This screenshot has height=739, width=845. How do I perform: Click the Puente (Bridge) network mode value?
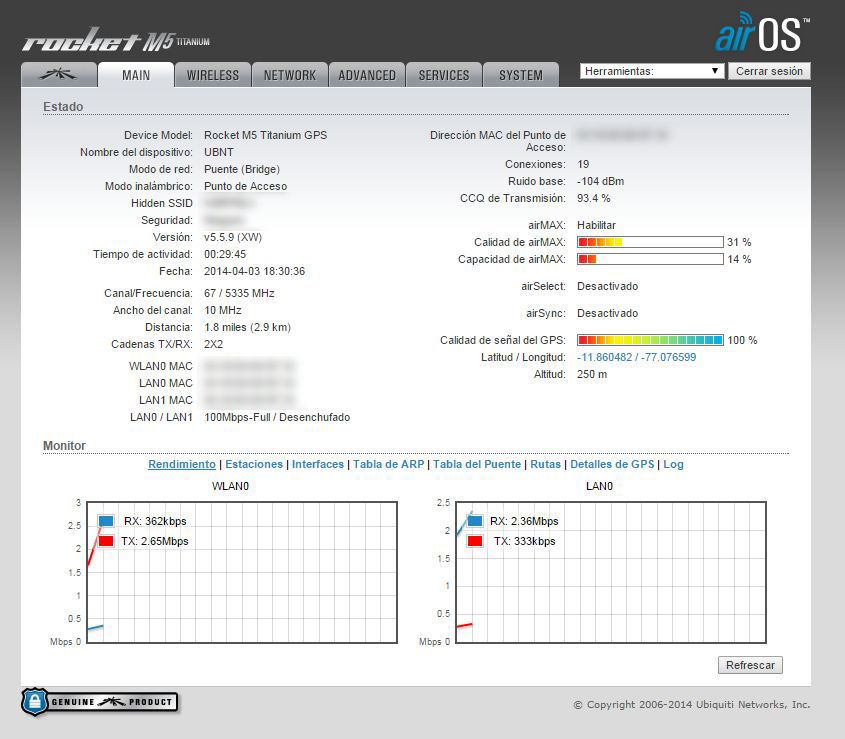point(241,169)
